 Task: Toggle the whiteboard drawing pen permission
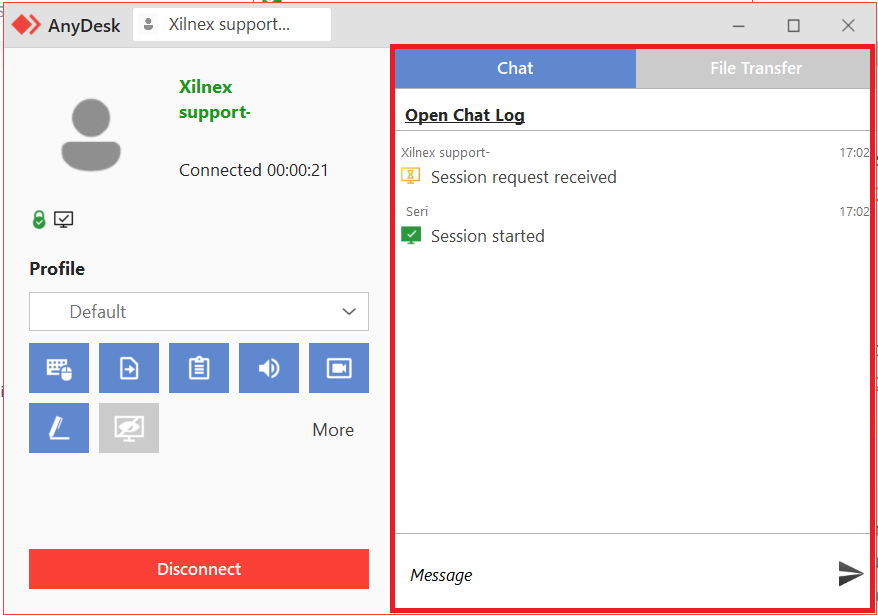click(x=59, y=428)
